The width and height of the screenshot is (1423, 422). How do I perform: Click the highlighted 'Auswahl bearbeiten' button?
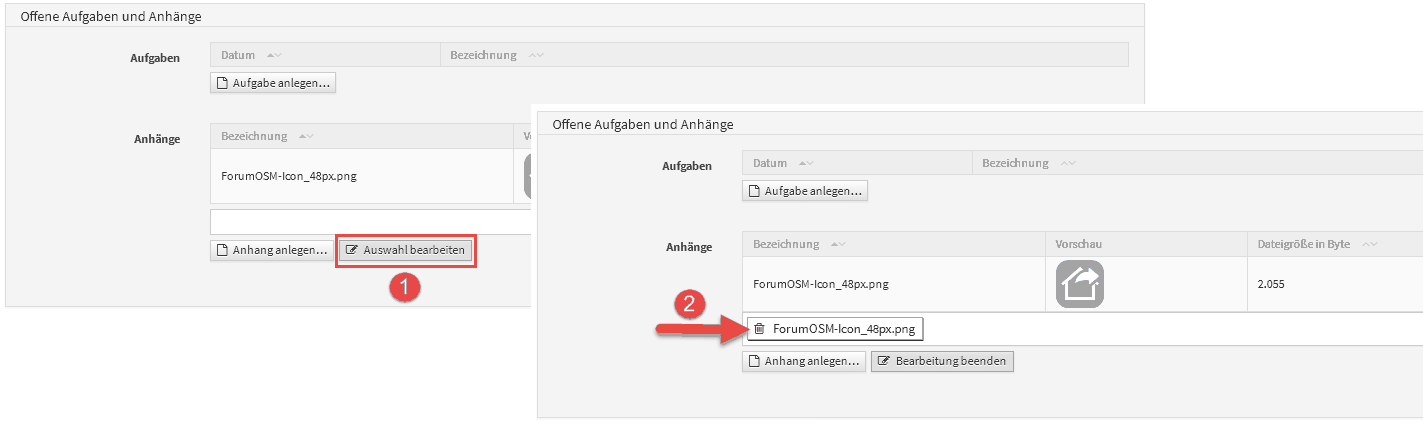pyautogui.click(x=405, y=250)
